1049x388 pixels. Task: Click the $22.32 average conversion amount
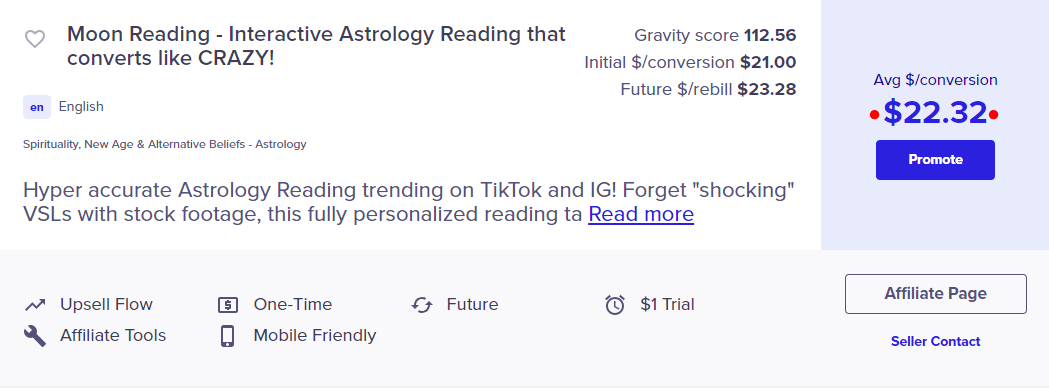point(935,112)
